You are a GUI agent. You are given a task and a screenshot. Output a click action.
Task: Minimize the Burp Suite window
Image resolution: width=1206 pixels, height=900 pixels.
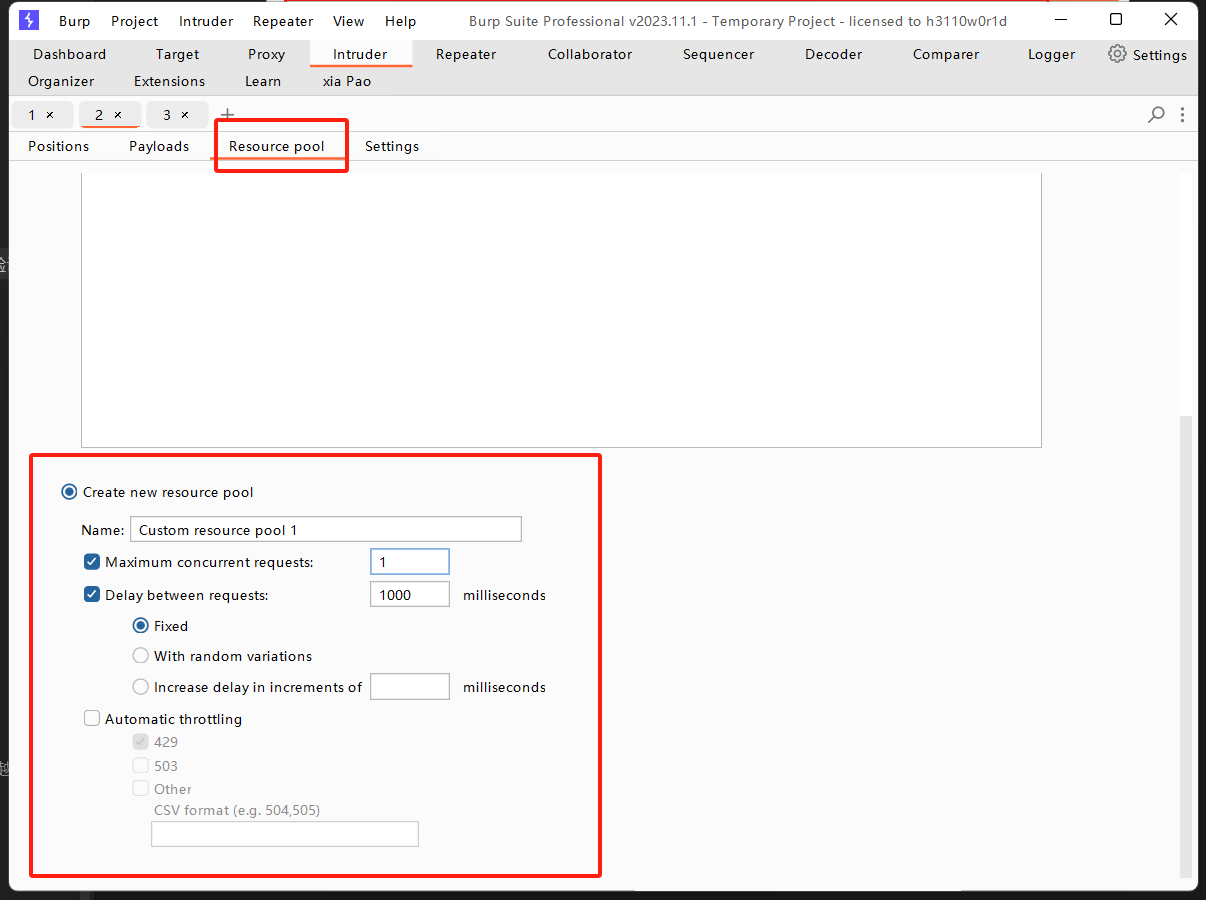(x=1061, y=20)
